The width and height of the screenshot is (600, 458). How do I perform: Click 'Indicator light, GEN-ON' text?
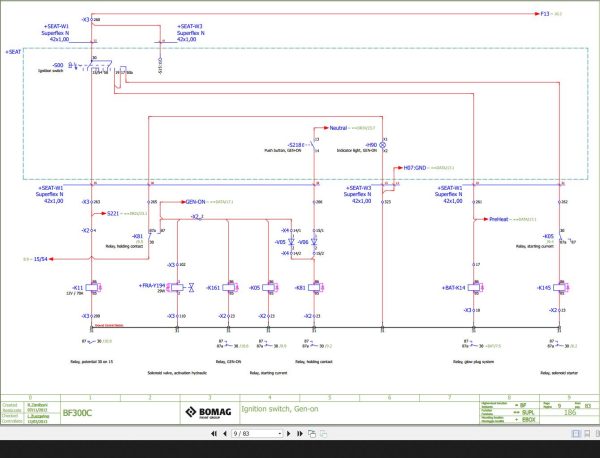click(x=357, y=151)
